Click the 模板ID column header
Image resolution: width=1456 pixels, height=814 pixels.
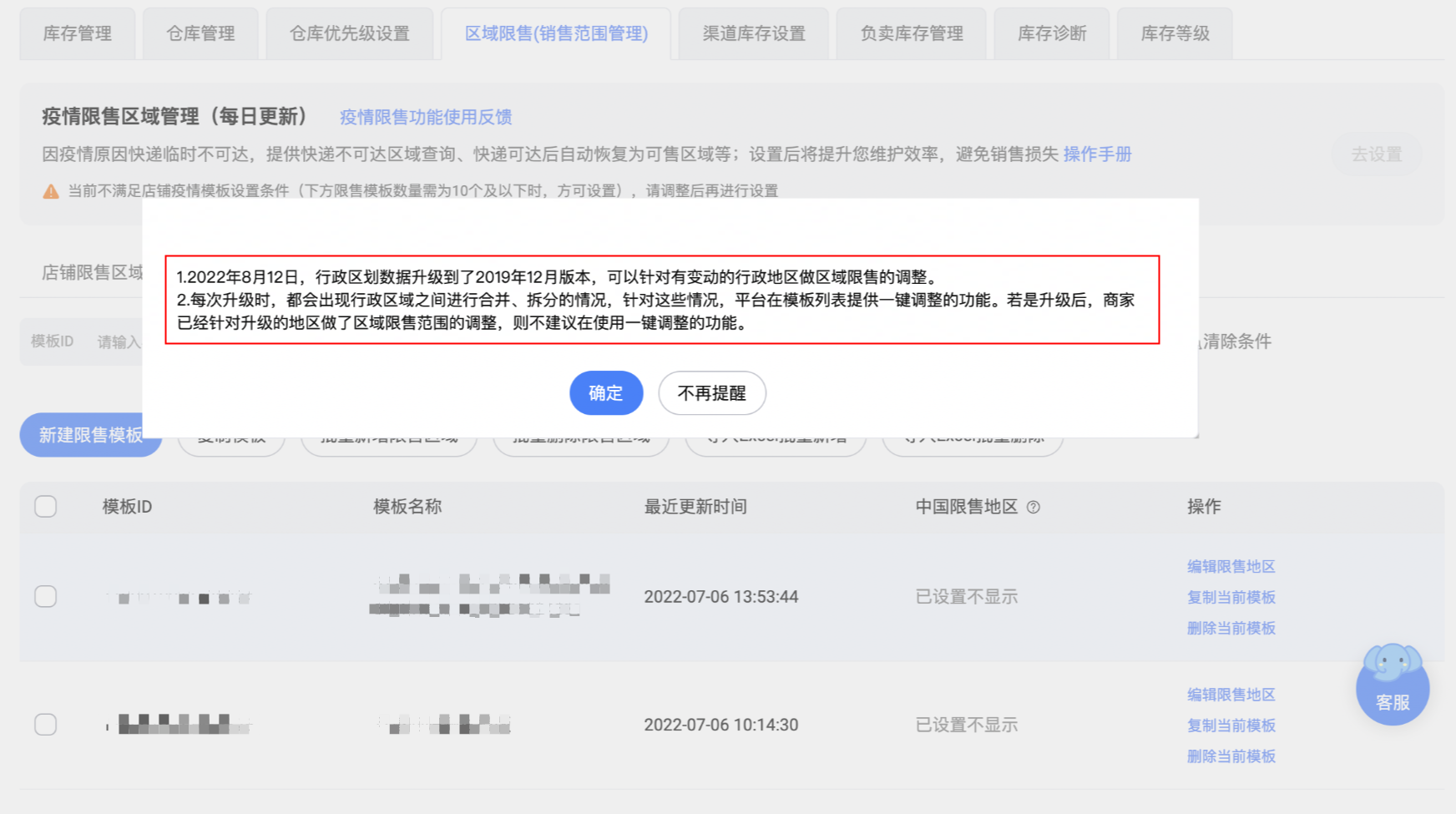(127, 507)
